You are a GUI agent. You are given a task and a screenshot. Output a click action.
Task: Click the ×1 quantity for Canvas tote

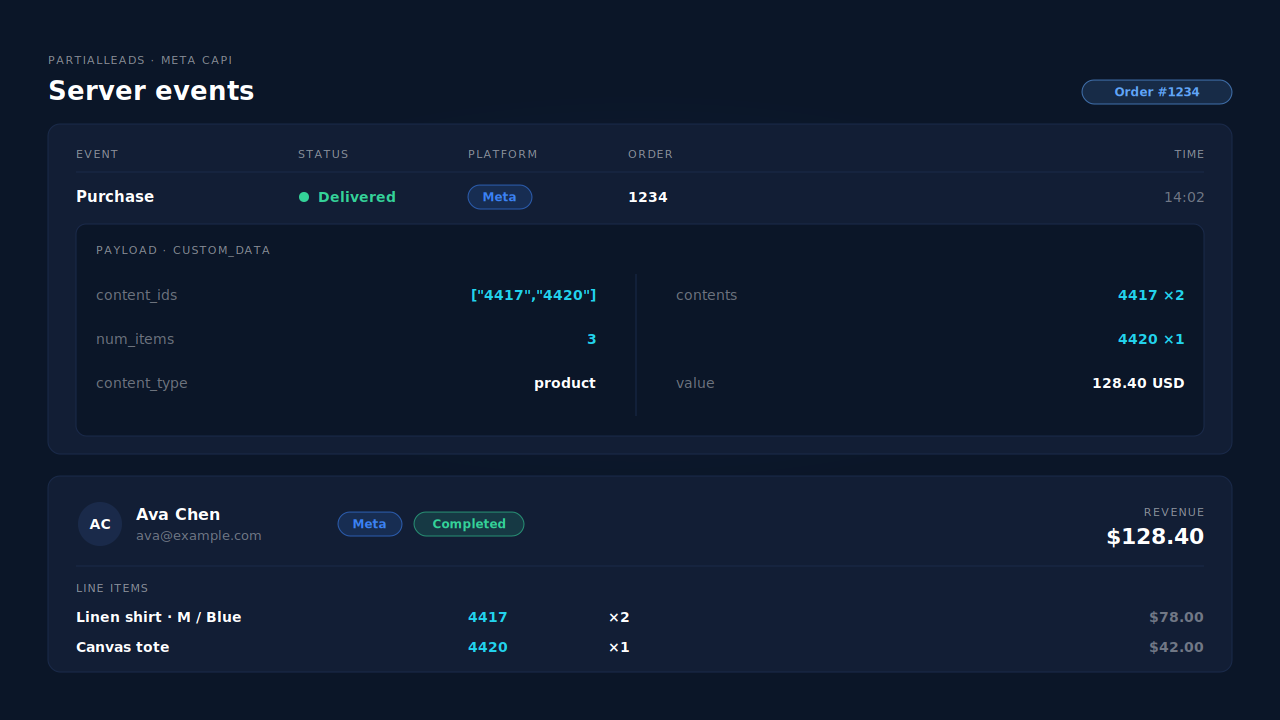(619, 647)
